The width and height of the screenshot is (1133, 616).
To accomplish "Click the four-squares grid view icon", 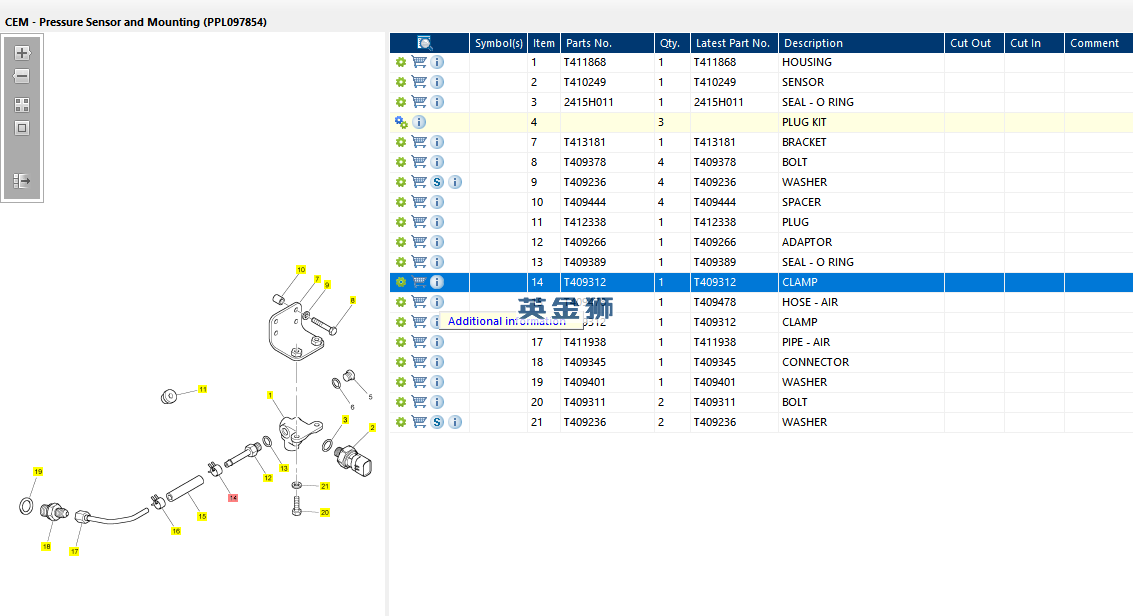I will pyautogui.click(x=22, y=104).
